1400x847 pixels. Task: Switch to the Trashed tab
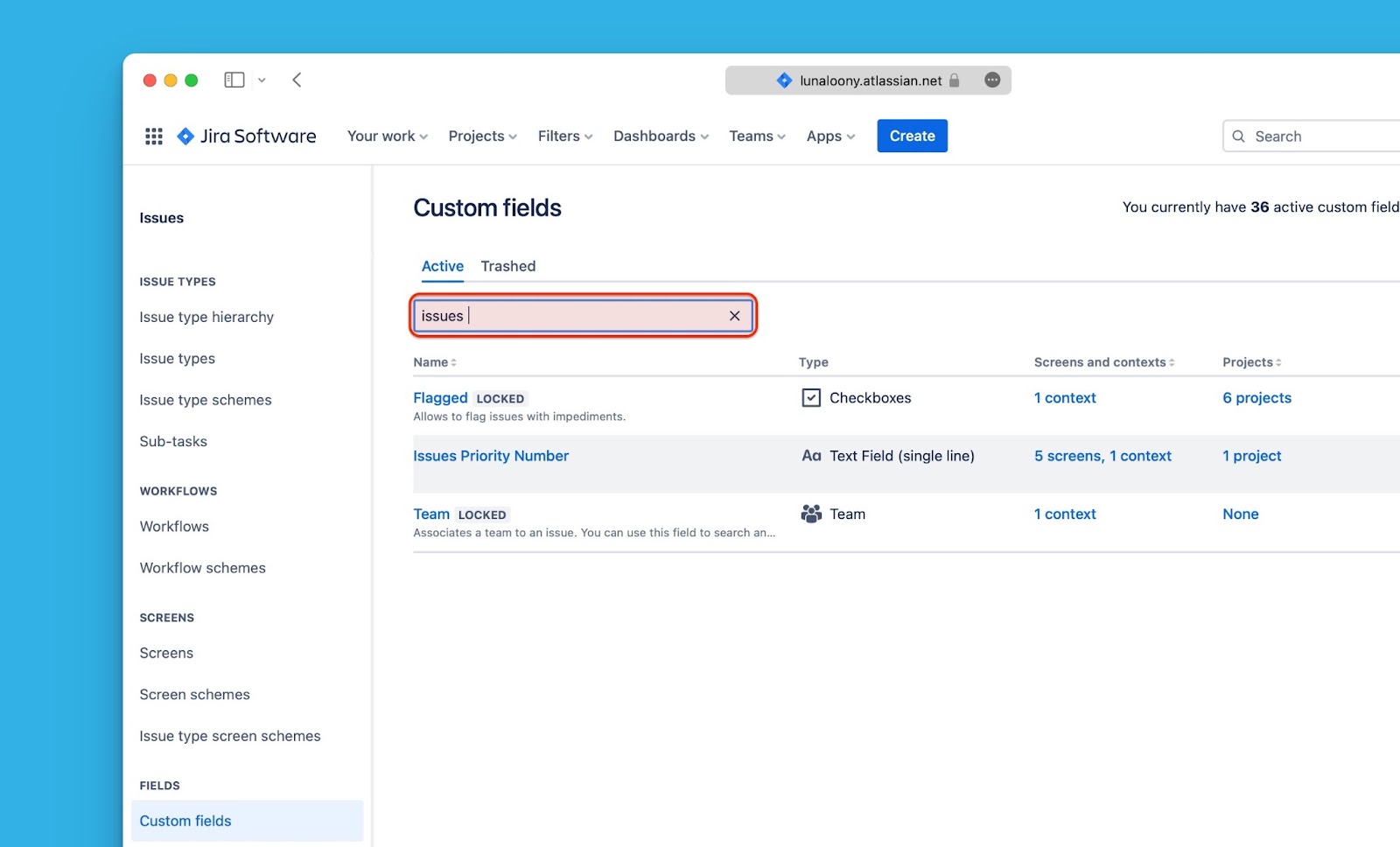(507, 266)
